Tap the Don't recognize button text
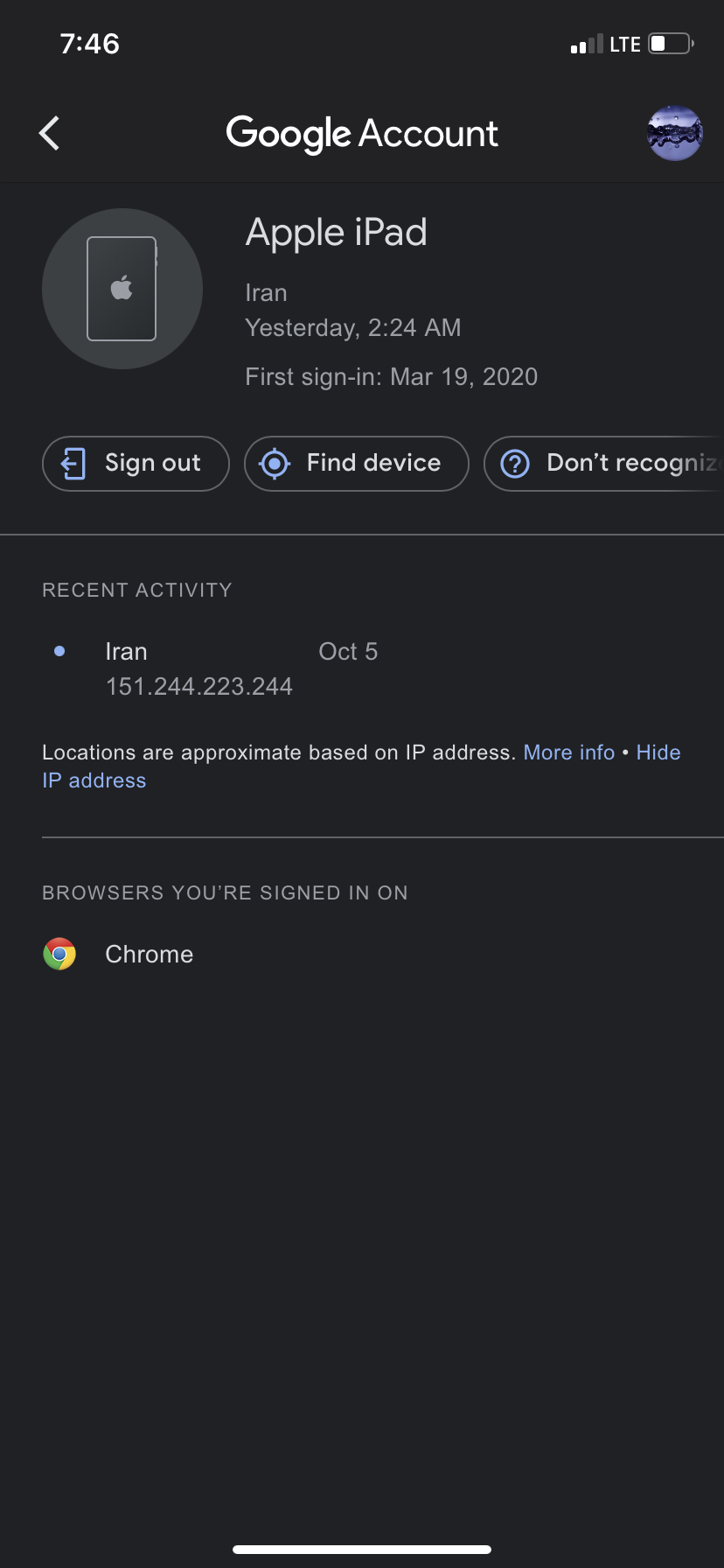The image size is (724, 1568). [x=631, y=463]
